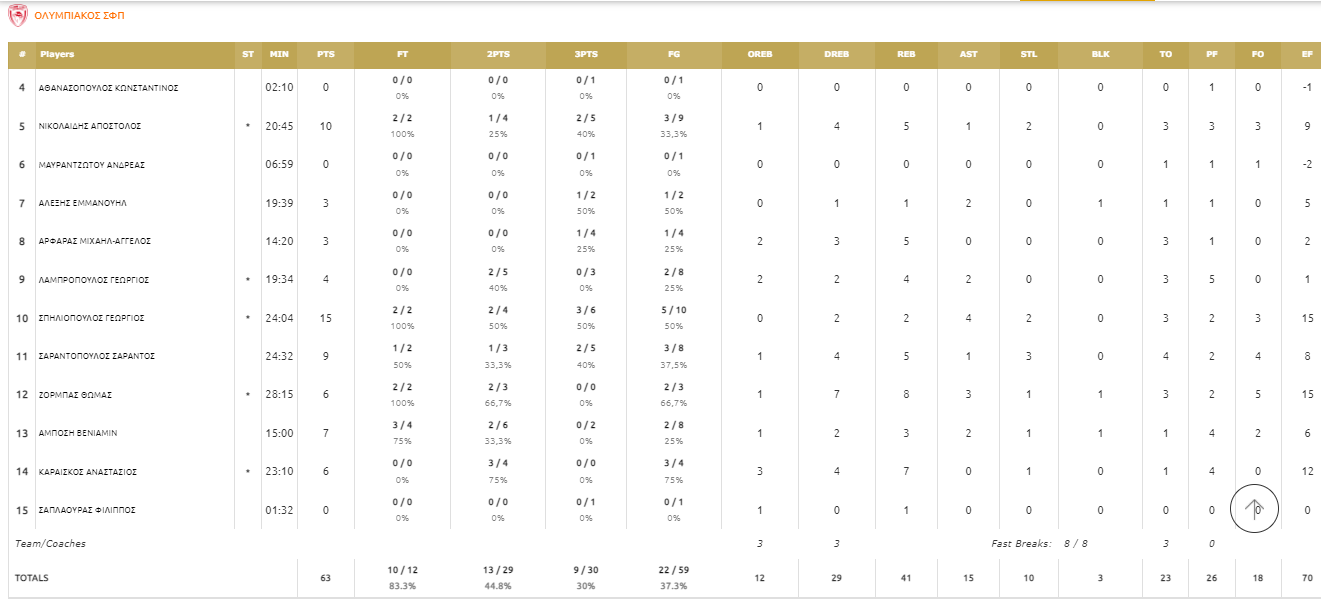Click the MIN column header
Viewport: 1321px width, 599px height.
tap(279, 55)
